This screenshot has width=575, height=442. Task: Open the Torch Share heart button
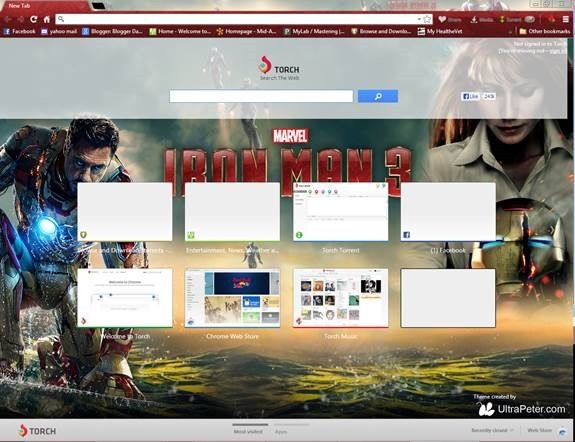[450, 19]
